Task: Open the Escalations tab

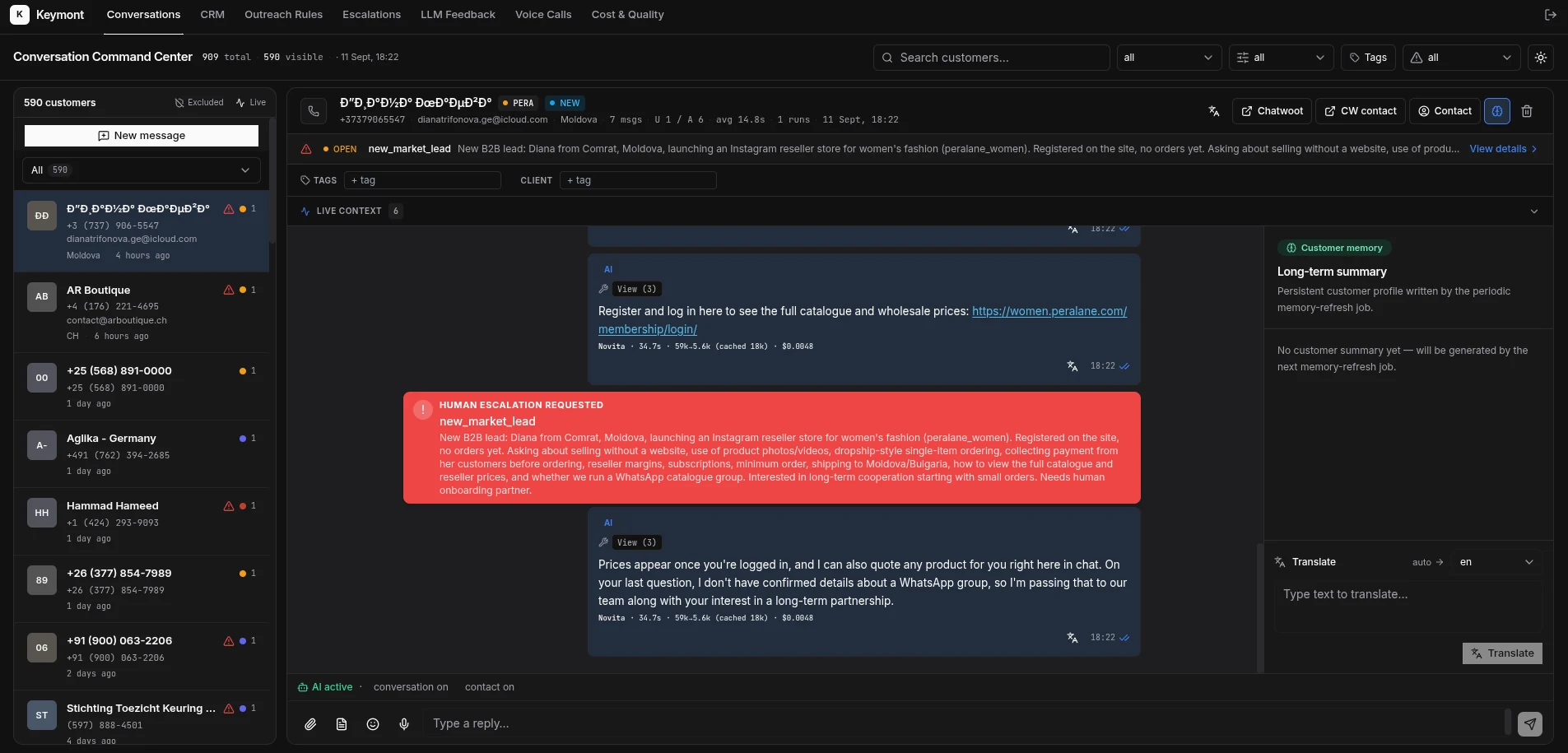Action: [x=371, y=15]
